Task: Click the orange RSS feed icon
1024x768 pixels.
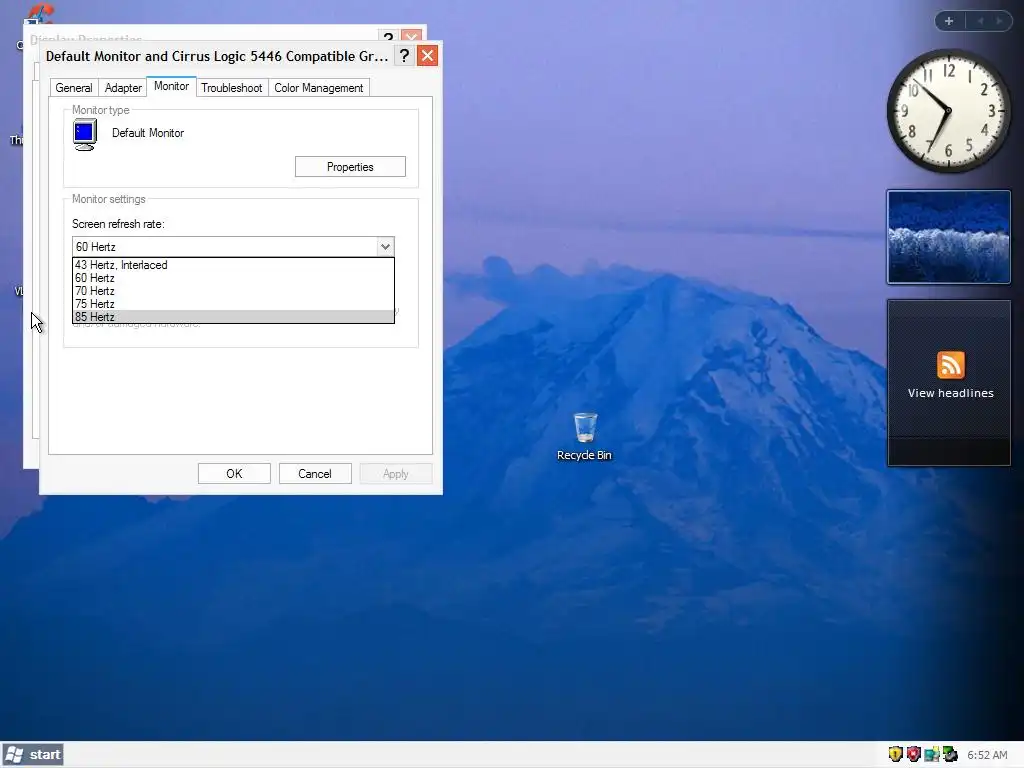Action: (950, 364)
